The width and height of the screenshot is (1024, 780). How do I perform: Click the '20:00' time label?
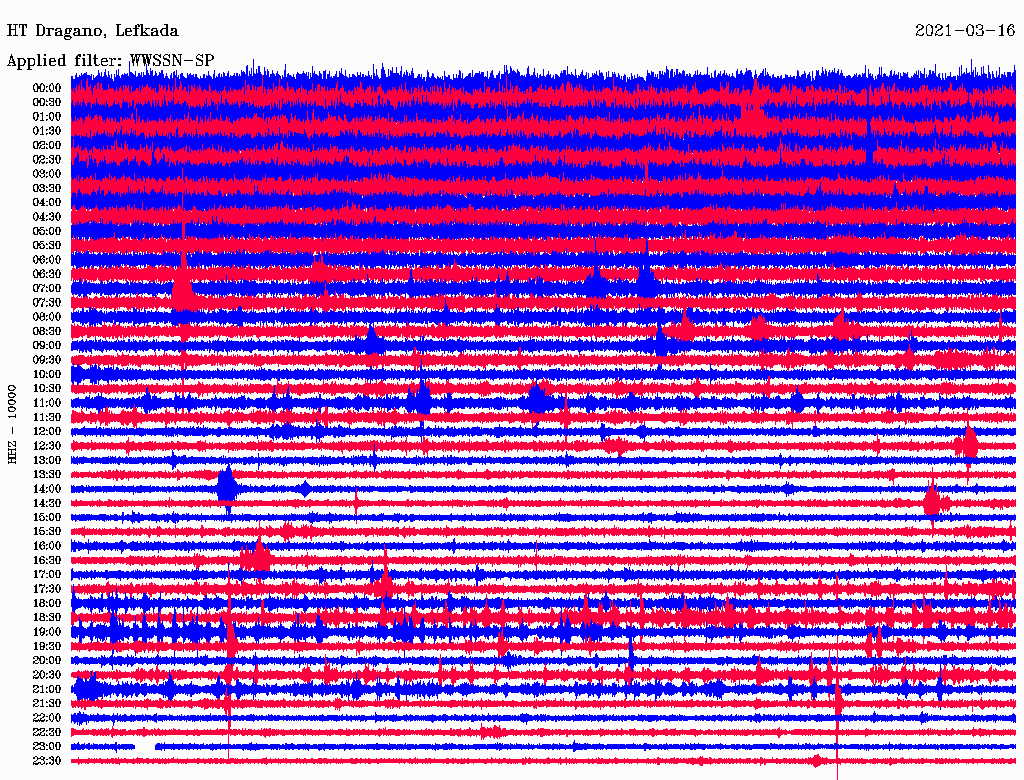click(47, 661)
